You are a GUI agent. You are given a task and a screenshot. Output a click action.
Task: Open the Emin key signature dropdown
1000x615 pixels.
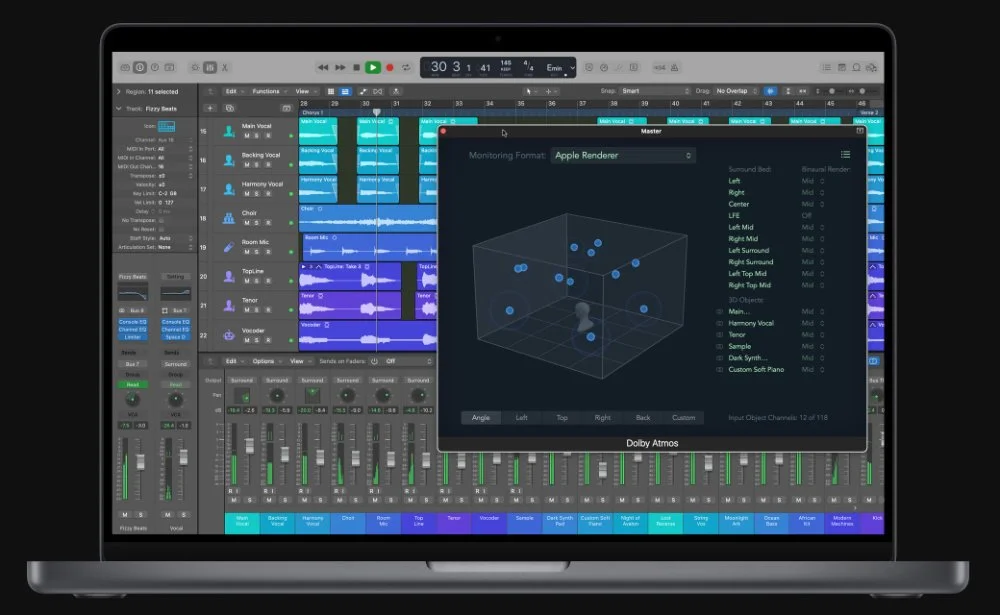[560, 68]
